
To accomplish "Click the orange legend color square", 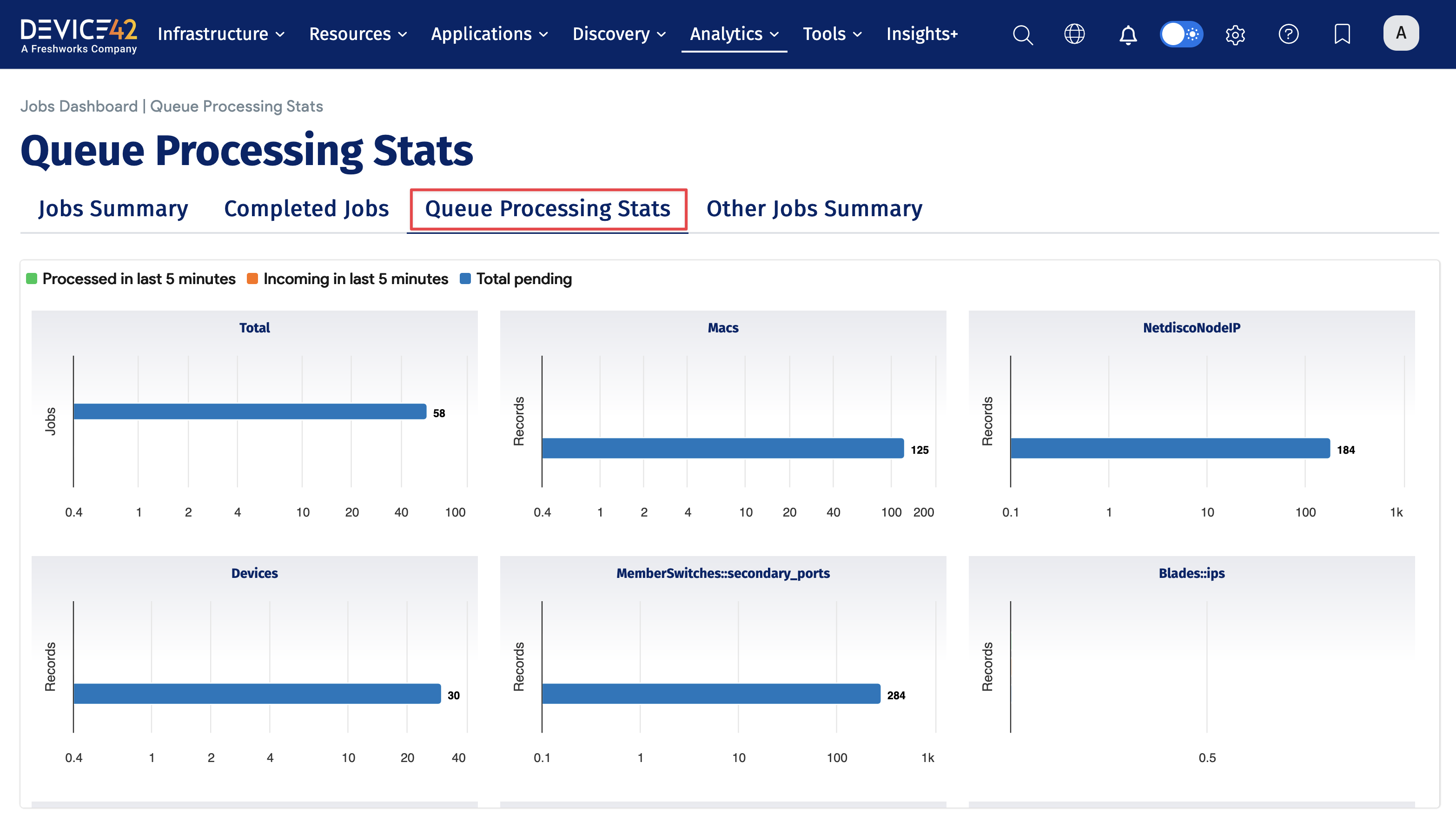I will 252,278.
